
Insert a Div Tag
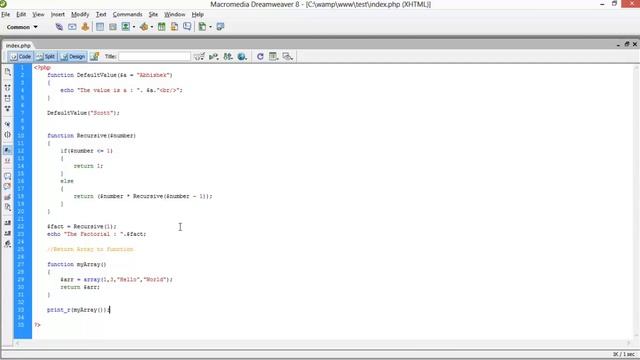(113, 27)
